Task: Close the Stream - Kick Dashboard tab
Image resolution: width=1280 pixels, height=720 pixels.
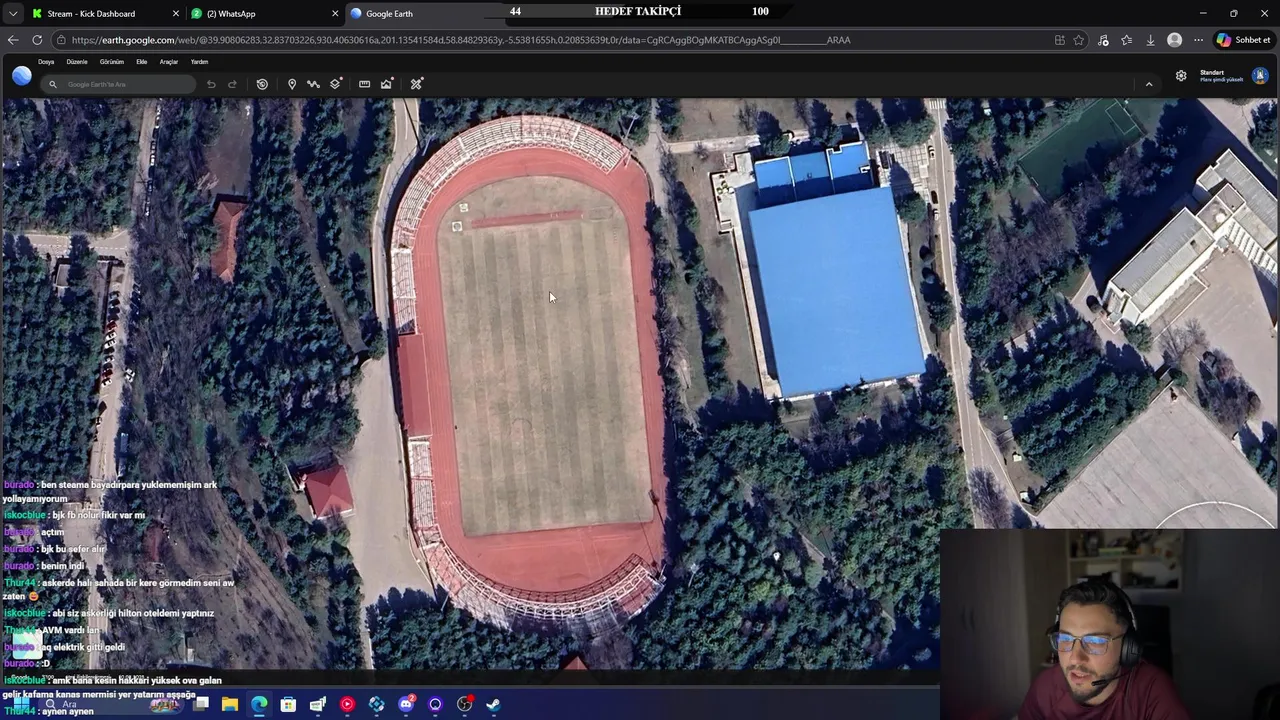Action: 176,14
